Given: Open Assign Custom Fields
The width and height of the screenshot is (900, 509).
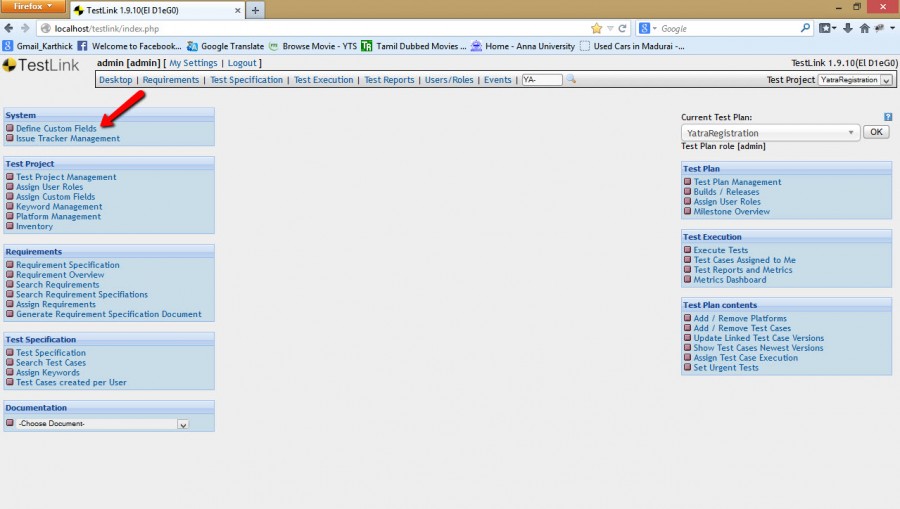Looking at the screenshot, I should 56,196.
